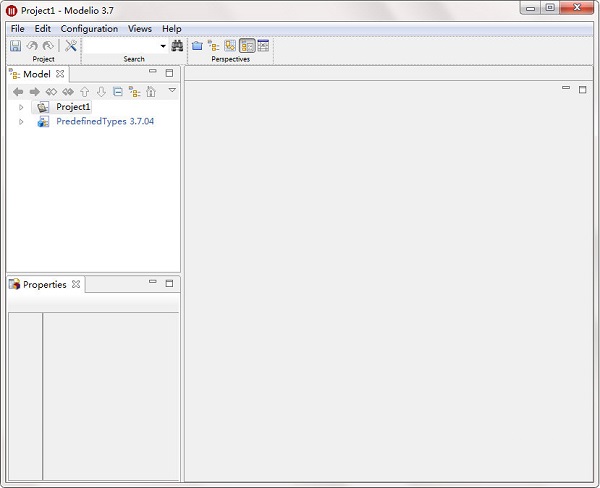Minimize the Properties panel
Image resolution: width=600 pixels, height=488 pixels.
153,282
